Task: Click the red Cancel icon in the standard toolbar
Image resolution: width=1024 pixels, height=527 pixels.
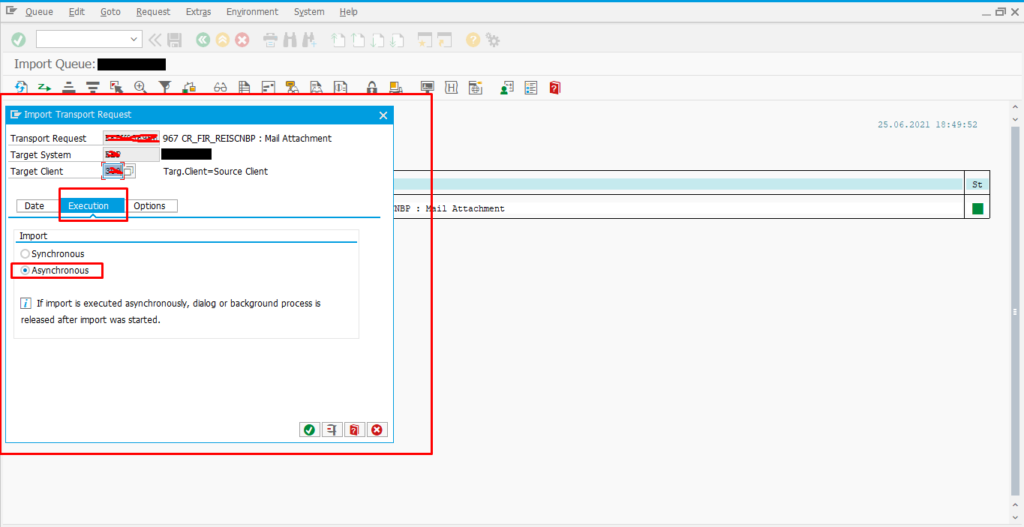Action: pyautogui.click(x=242, y=40)
